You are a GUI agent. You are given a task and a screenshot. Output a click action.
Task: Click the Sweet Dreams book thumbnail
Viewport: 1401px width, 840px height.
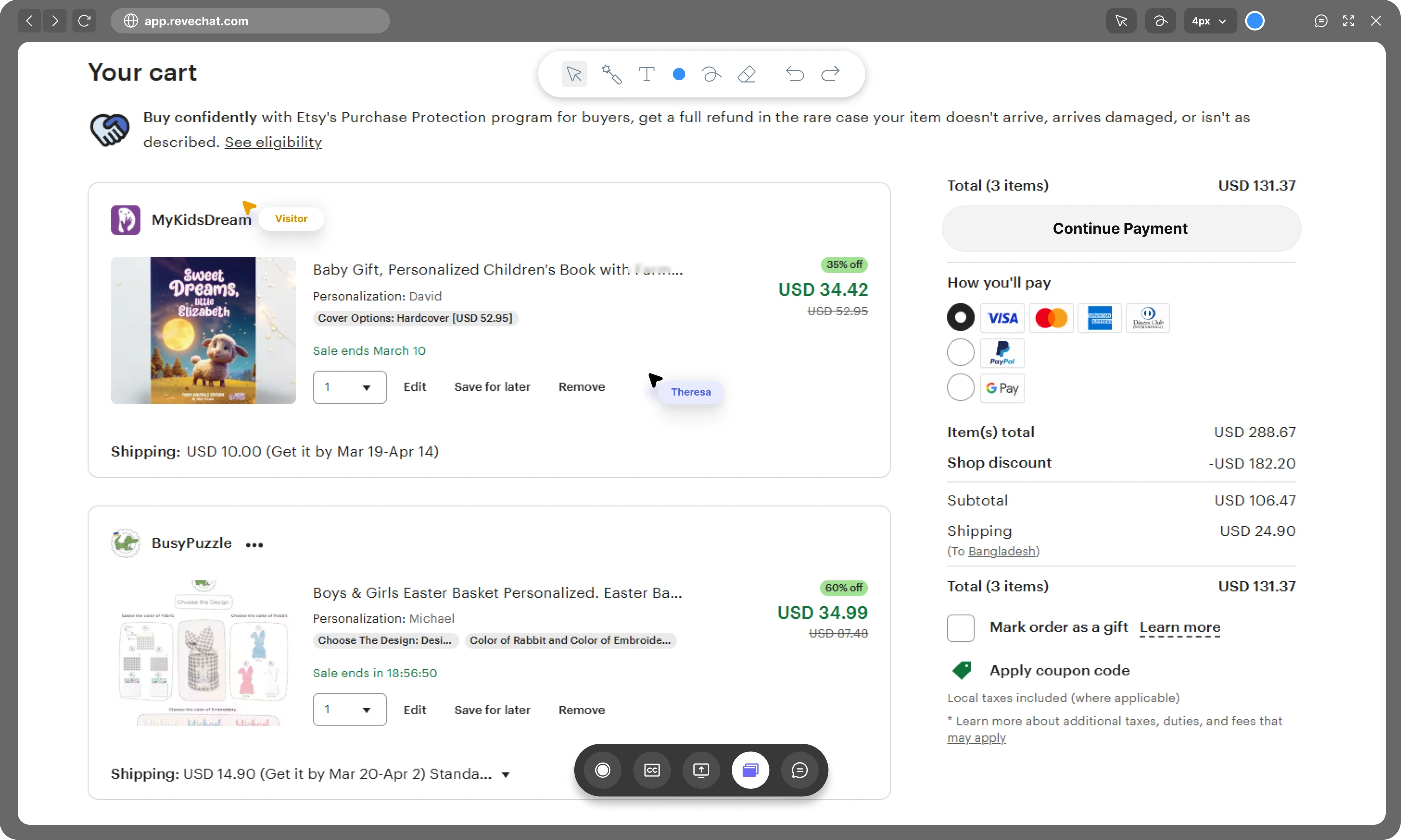(x=203, y=330)
